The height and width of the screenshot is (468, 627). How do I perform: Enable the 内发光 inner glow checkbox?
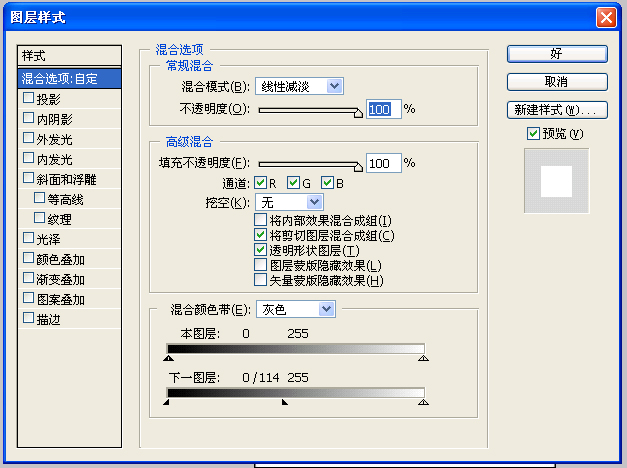28,158
